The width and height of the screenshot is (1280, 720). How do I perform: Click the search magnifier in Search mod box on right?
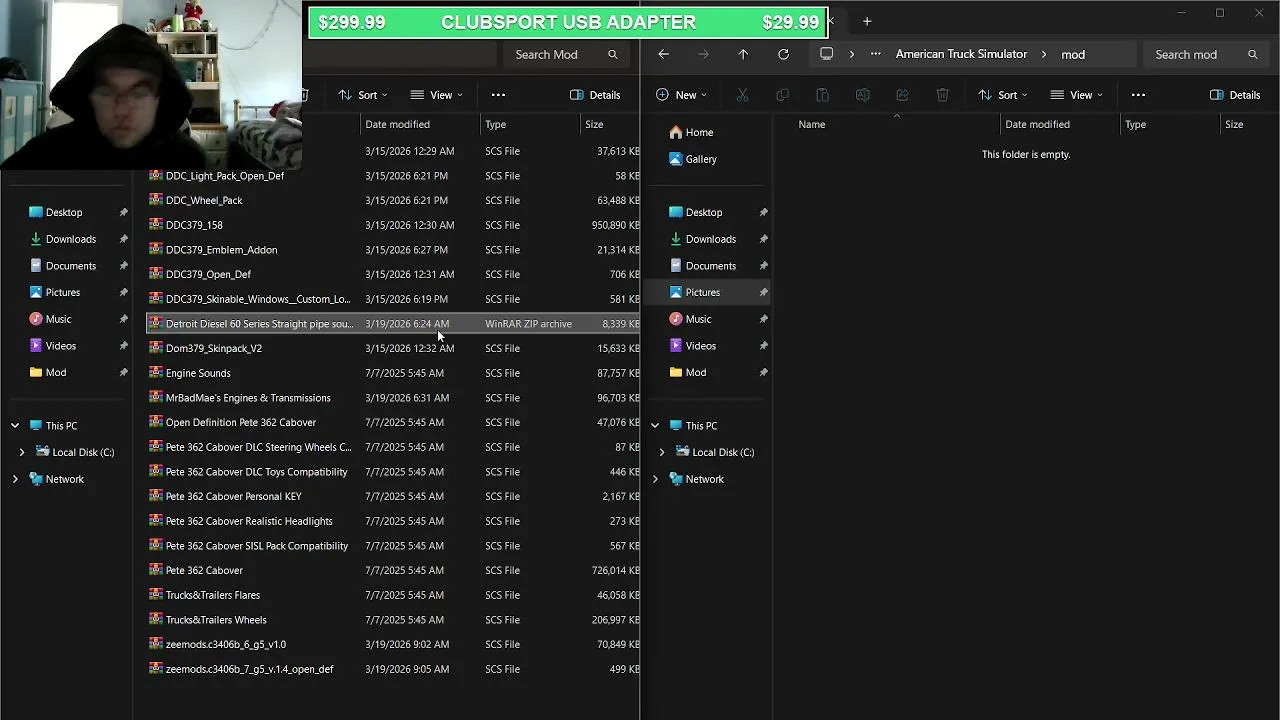1252,54
